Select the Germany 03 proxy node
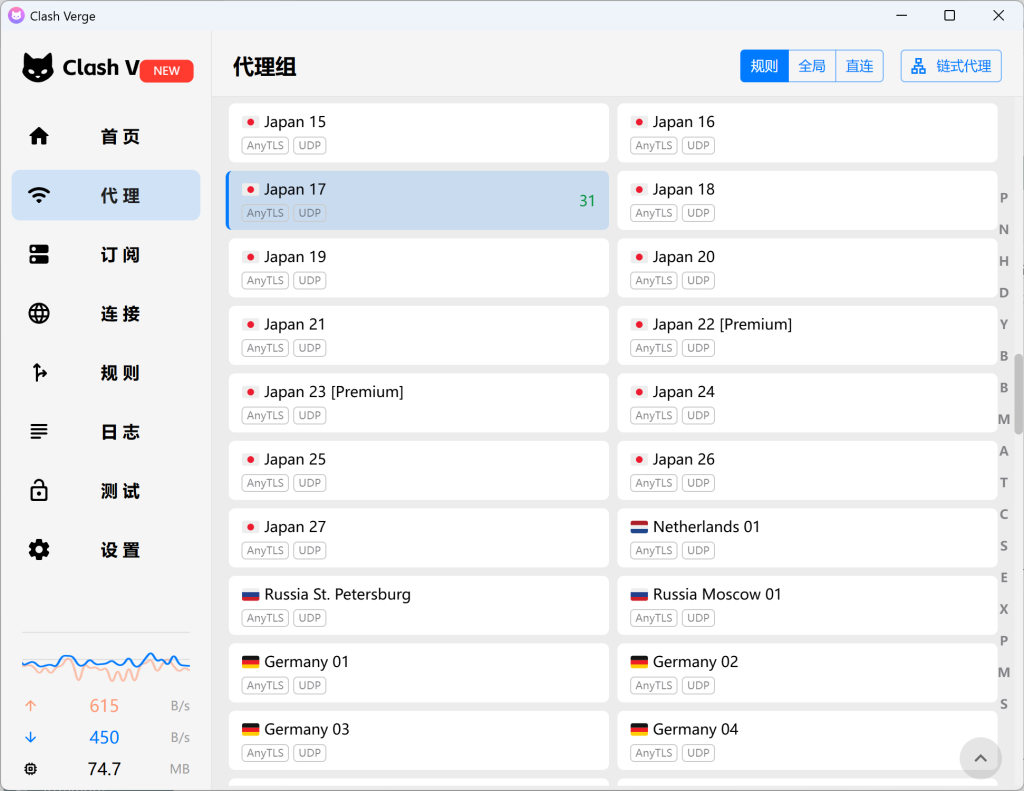Viewport: 1024px width, 791px height. [x=419, y=740]
